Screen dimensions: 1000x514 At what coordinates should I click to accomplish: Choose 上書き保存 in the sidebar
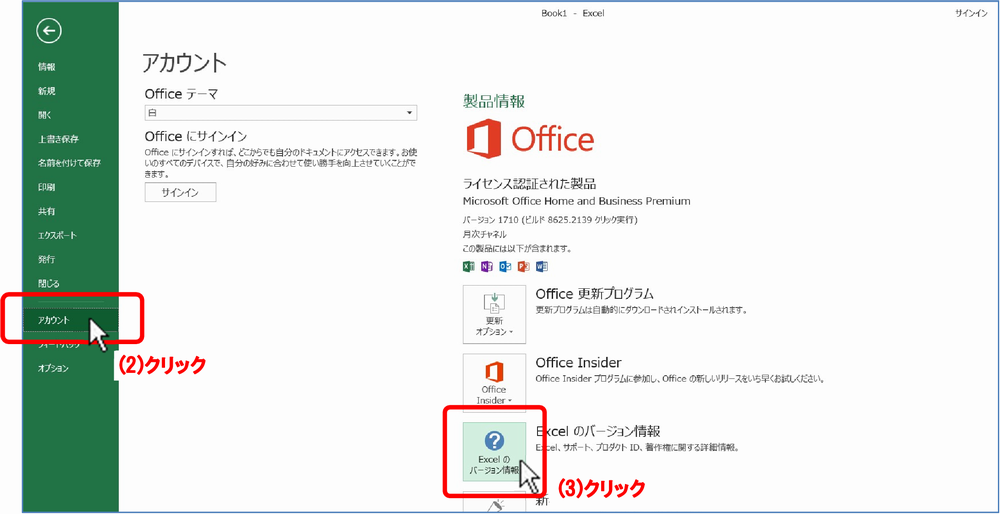tap(58, 139)
